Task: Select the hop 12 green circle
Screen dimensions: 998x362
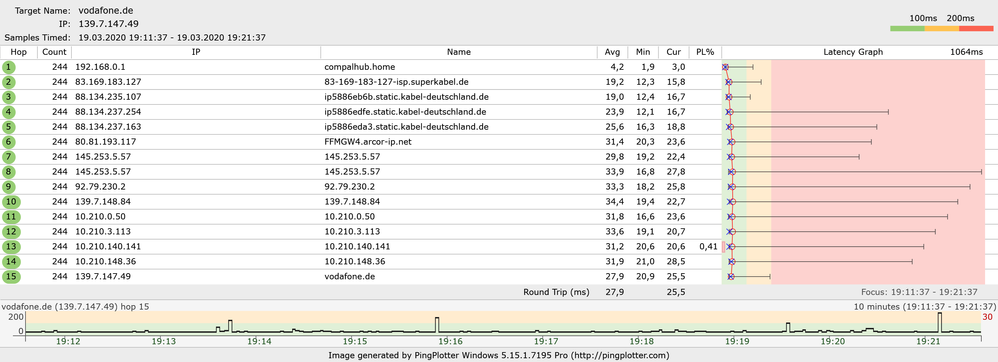Action: click(x=11, y=232)
